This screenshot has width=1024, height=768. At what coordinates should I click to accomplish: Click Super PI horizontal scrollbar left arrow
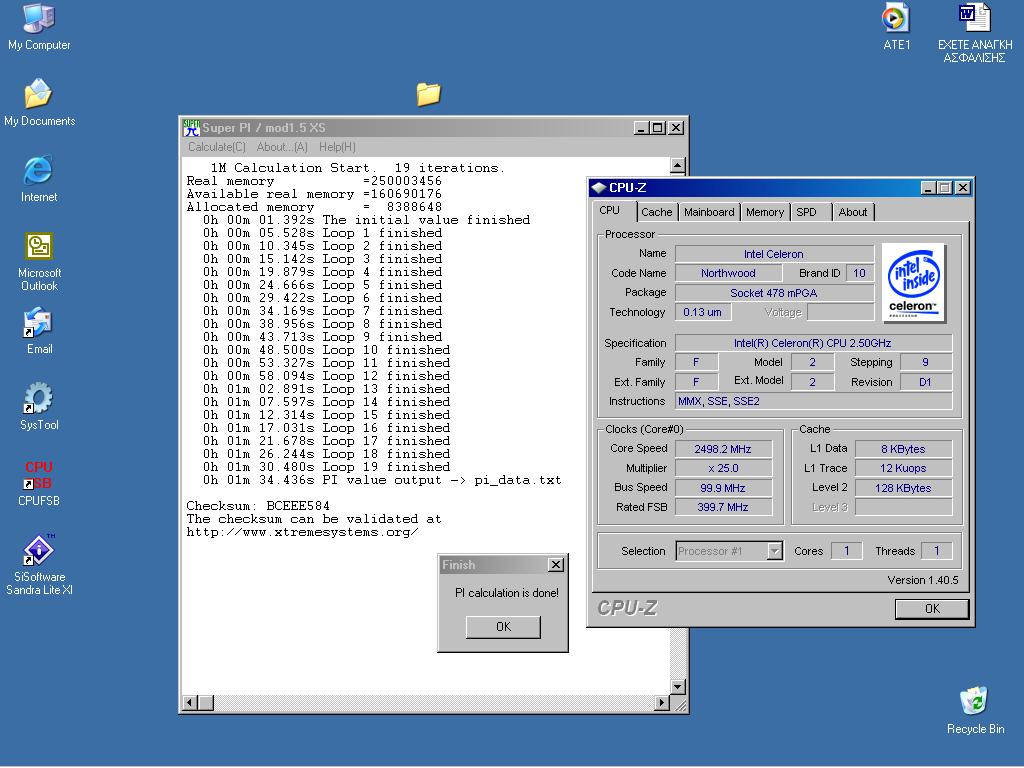(x=190, y=703)
